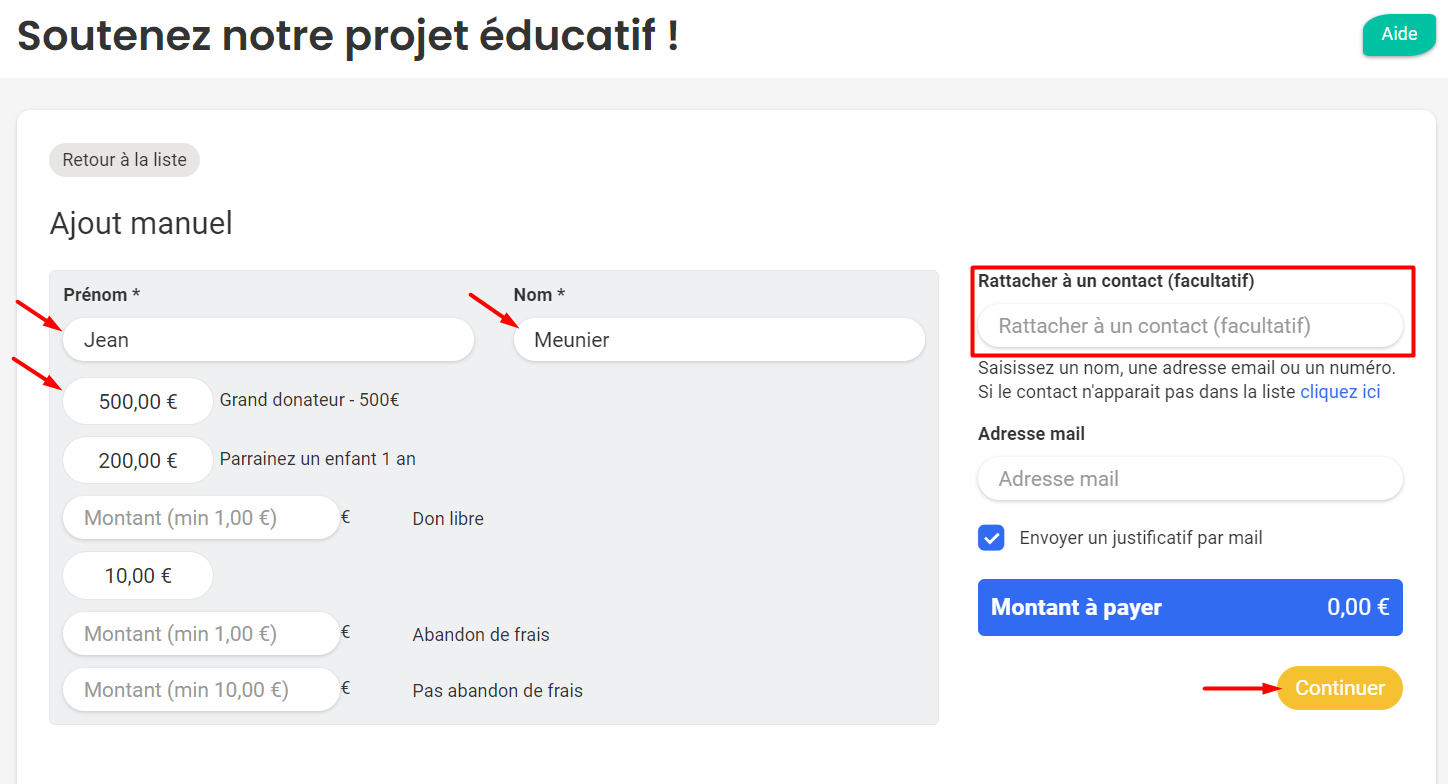This screenshot has width=1448, height=784.
Task: Proceed with the Continuer button
Action: 1340,688
